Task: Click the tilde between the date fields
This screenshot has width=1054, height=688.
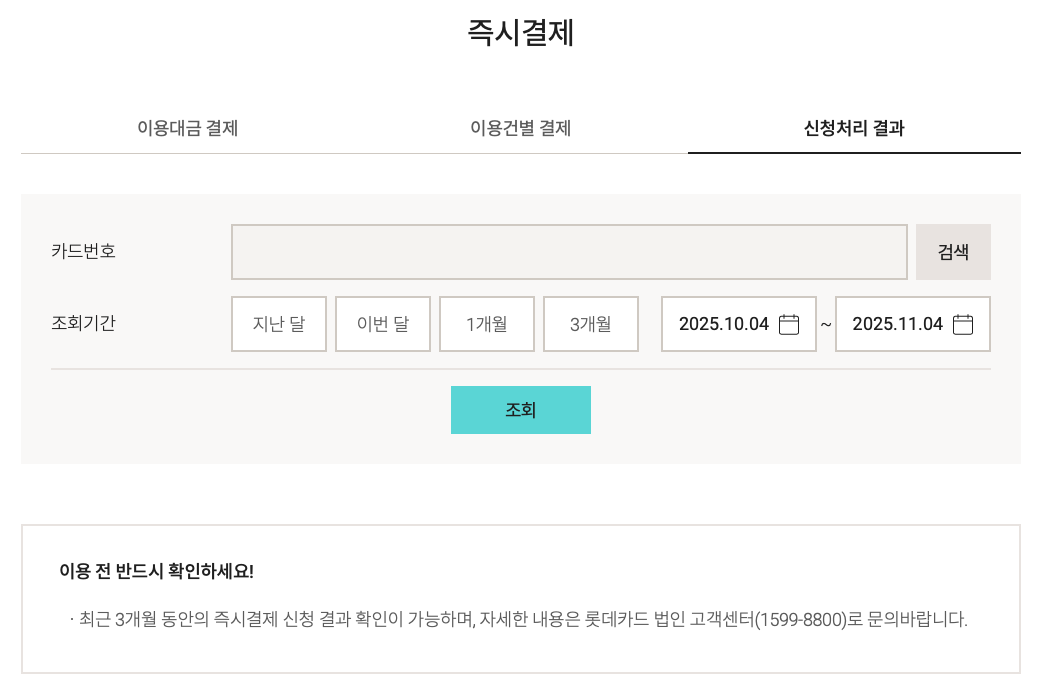Action: tap(826, 324)
